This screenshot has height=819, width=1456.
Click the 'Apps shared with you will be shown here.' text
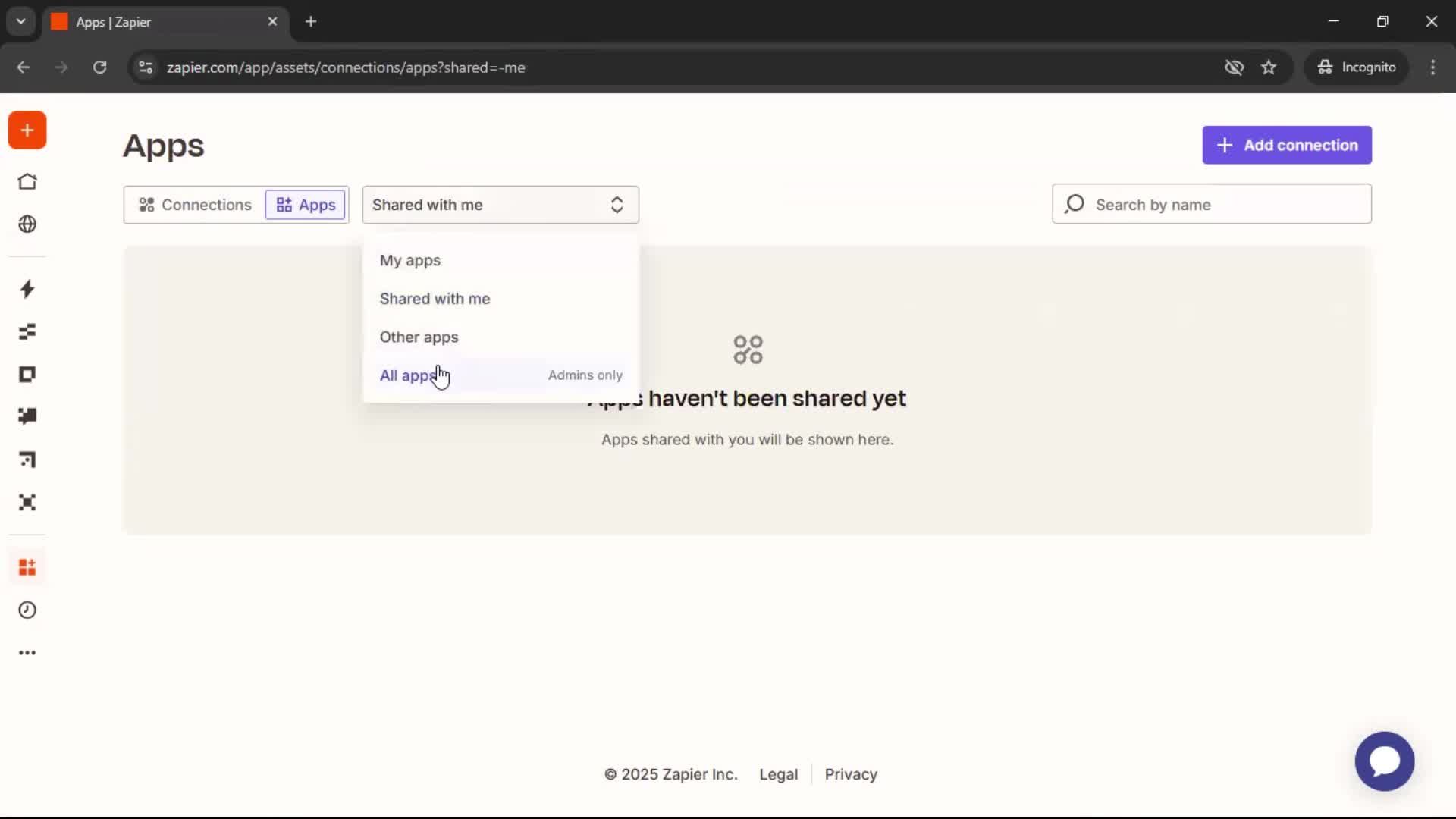(748, 440)
